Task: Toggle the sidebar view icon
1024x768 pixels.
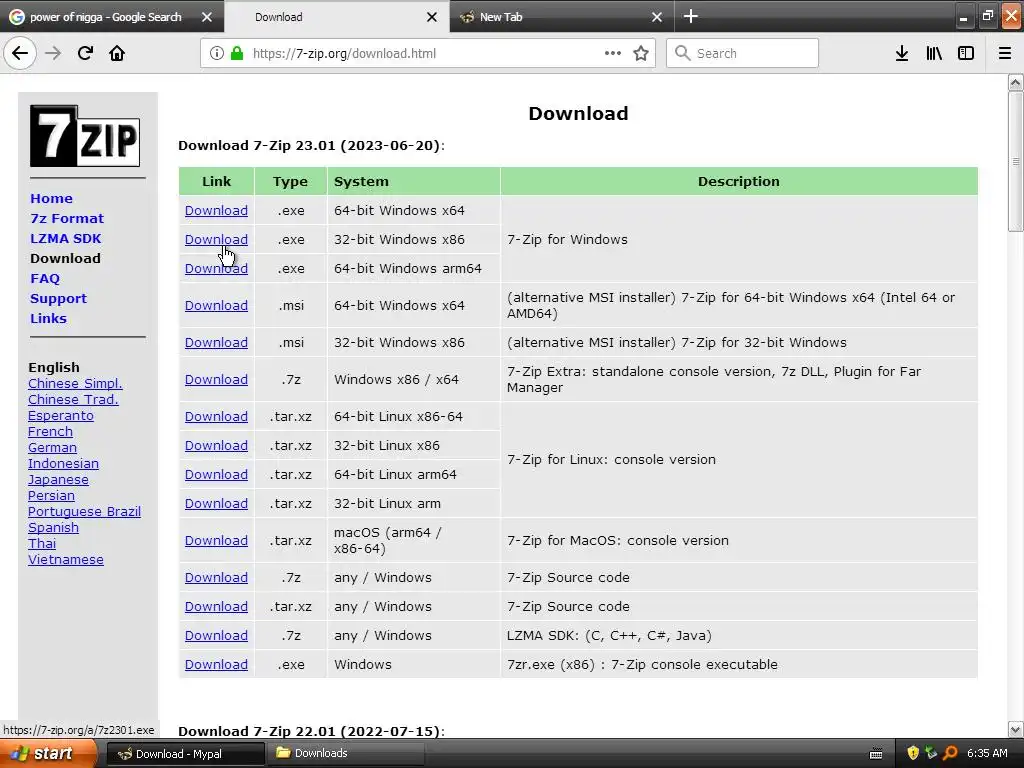Action: pos(966,54)
